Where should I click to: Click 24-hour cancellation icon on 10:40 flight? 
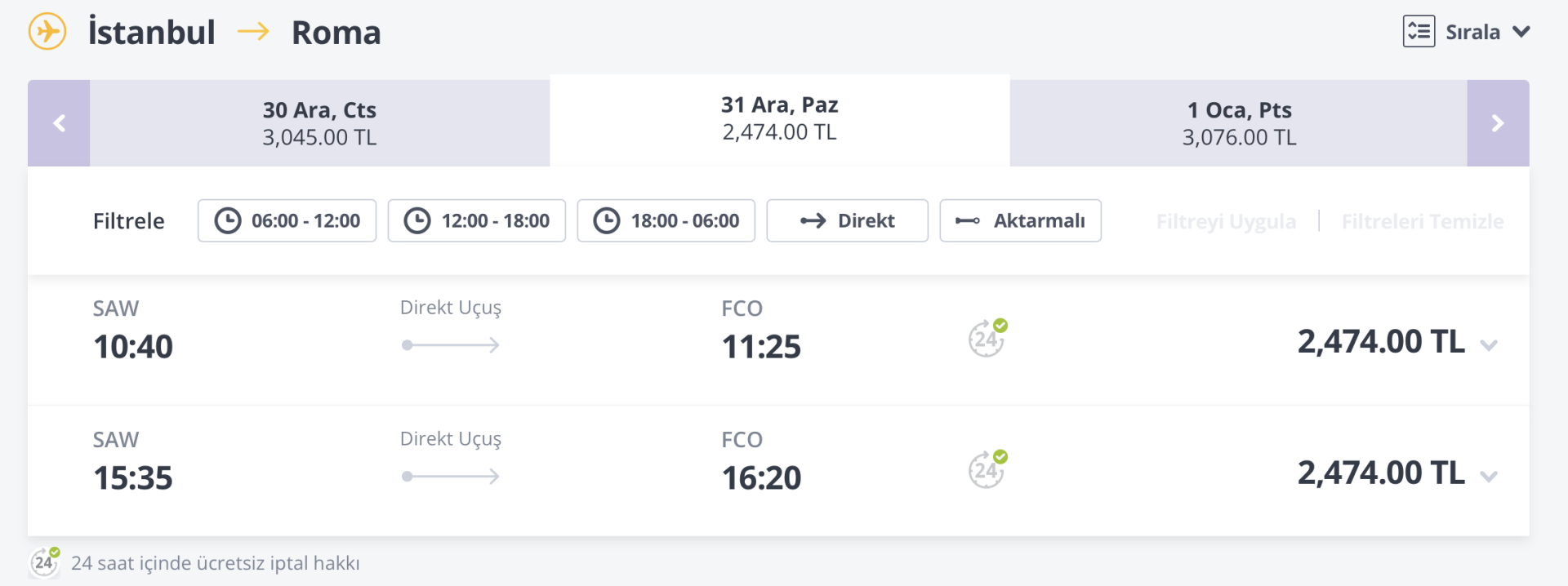[x=987, y=338]
